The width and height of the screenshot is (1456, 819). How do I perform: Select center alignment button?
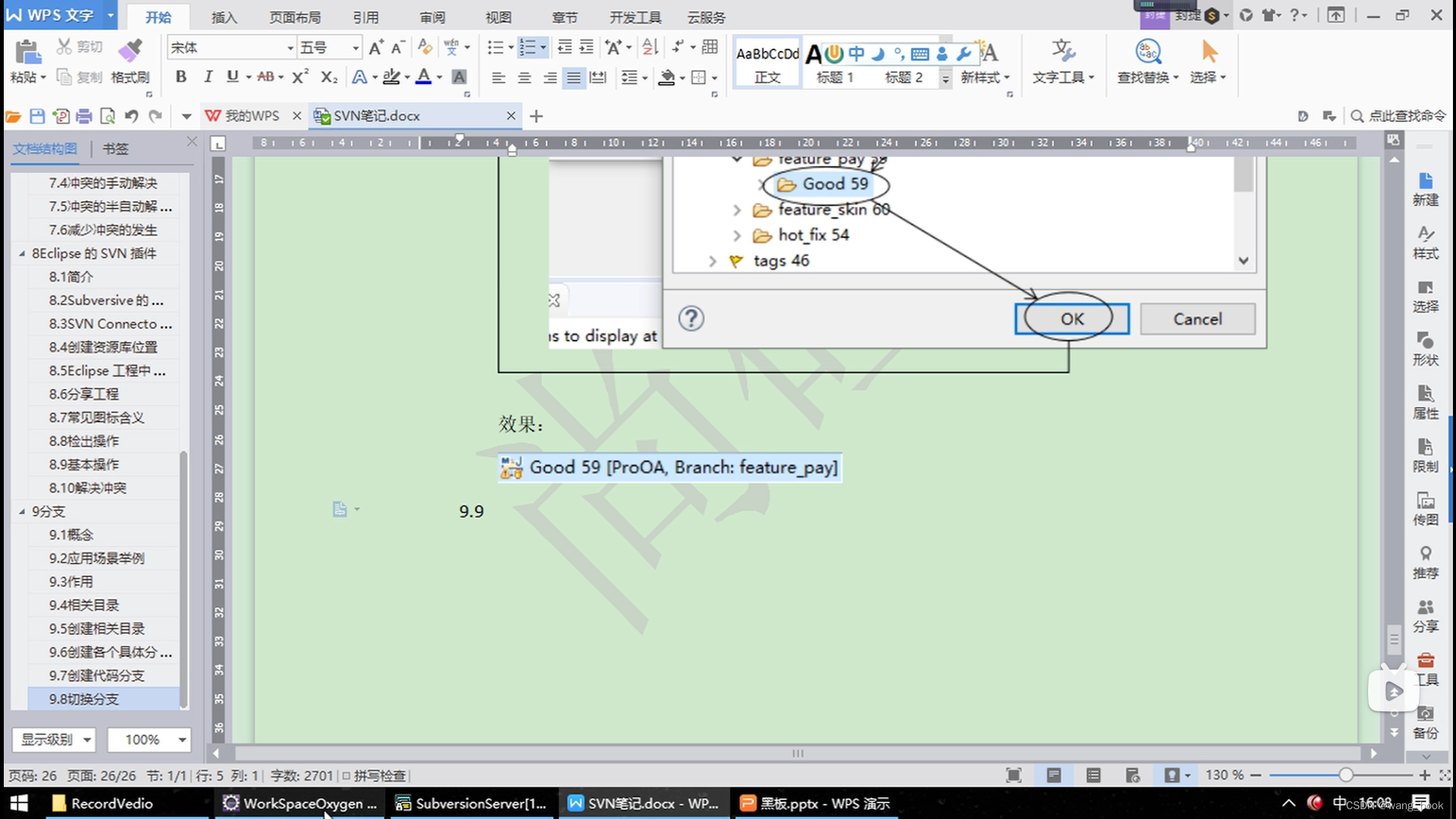[524, 77]
